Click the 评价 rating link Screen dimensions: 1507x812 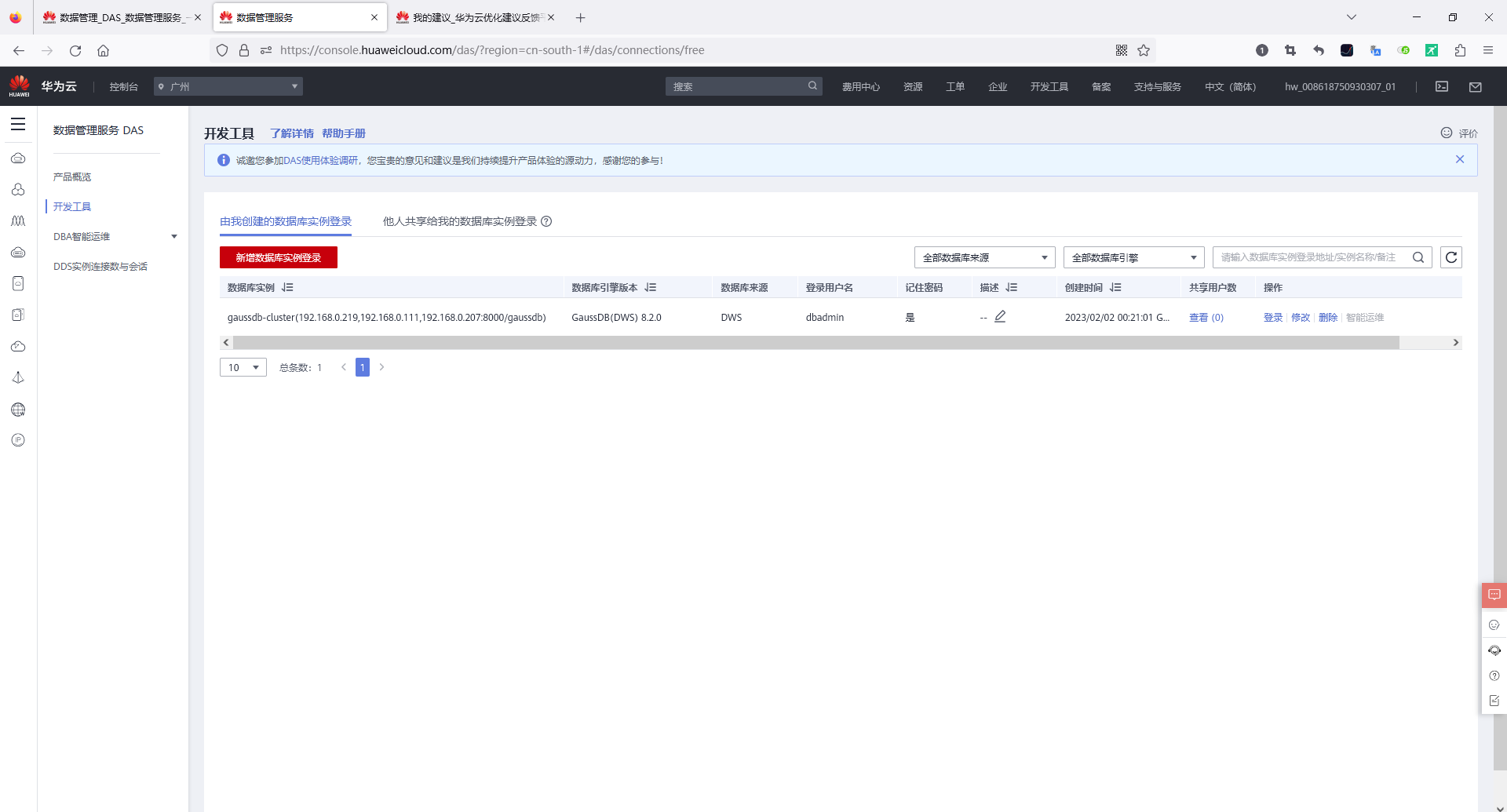tap(1459, 133)
